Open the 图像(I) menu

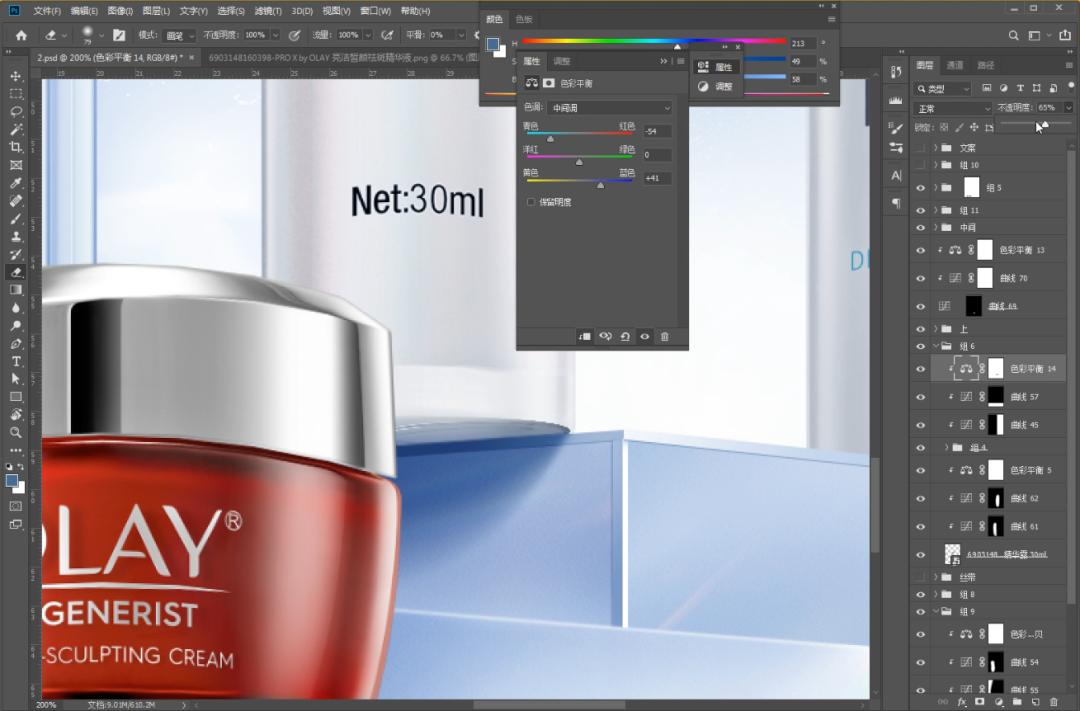pyautogui.click(x=120, y=11)
